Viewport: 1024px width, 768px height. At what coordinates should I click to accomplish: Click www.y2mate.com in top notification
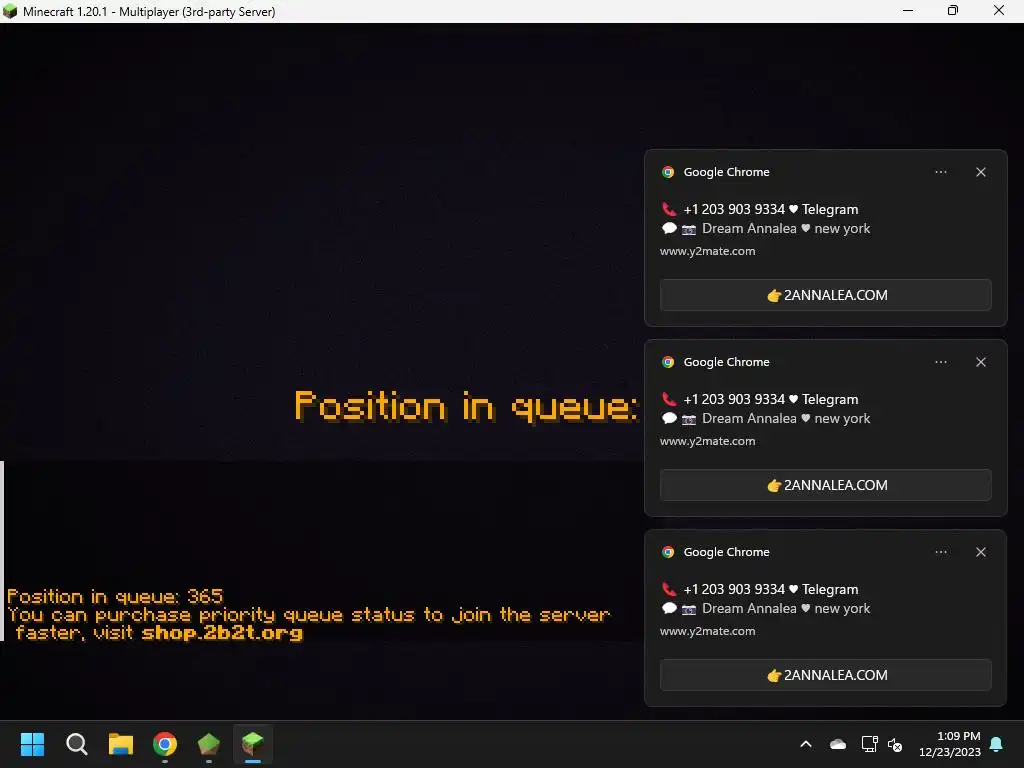(x=707, y=251)
